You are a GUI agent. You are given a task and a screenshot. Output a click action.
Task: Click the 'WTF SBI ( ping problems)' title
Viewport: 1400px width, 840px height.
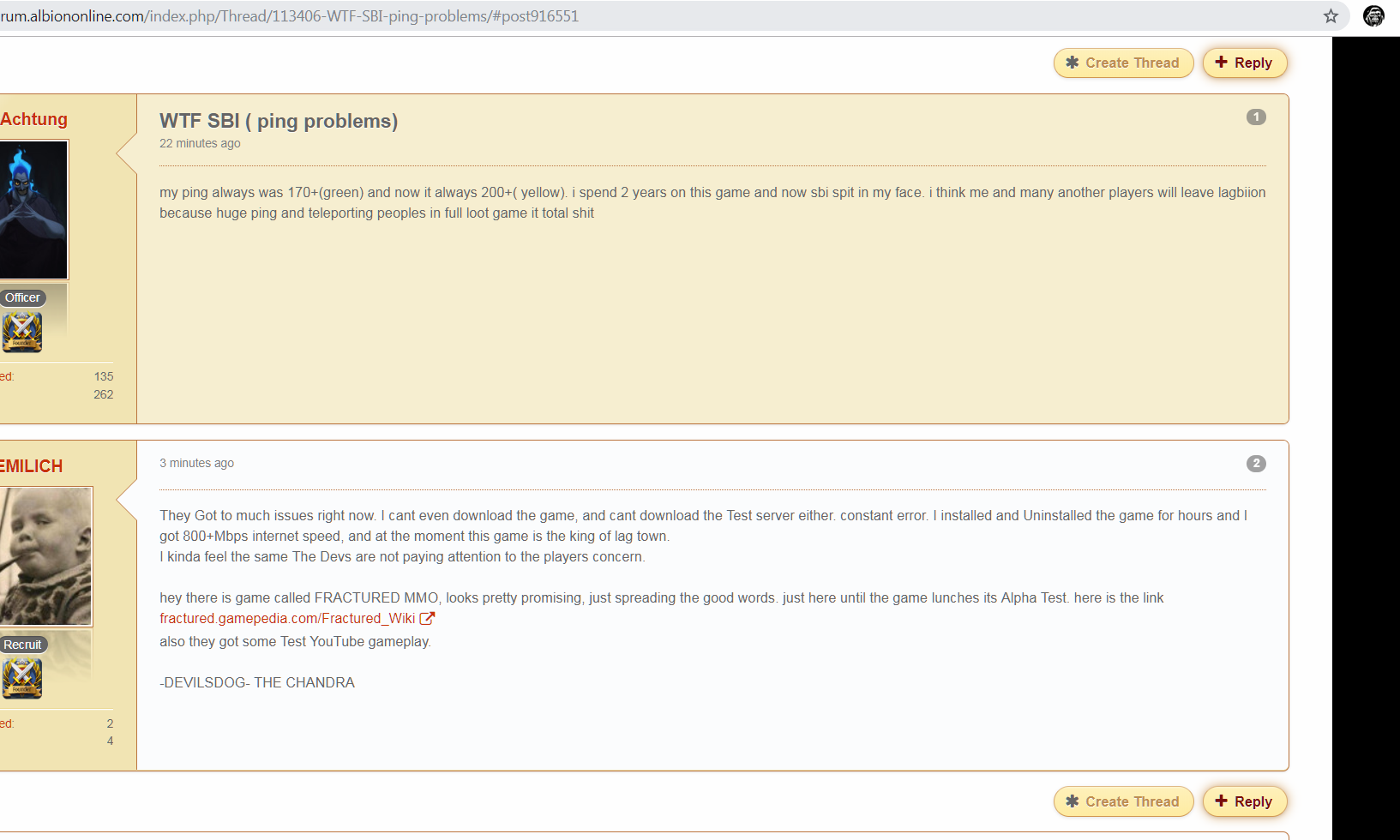[279, 121]
